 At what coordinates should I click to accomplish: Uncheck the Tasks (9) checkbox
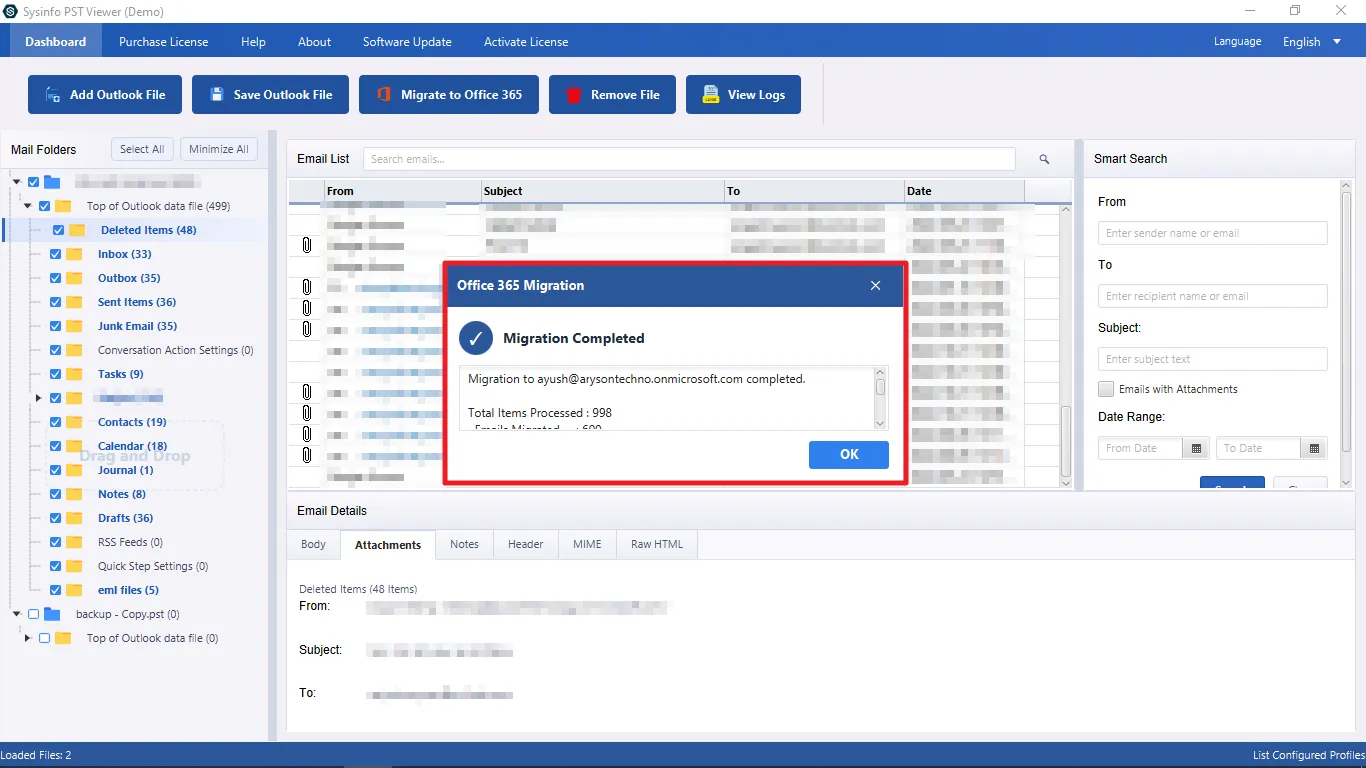(x=56, y=374)
